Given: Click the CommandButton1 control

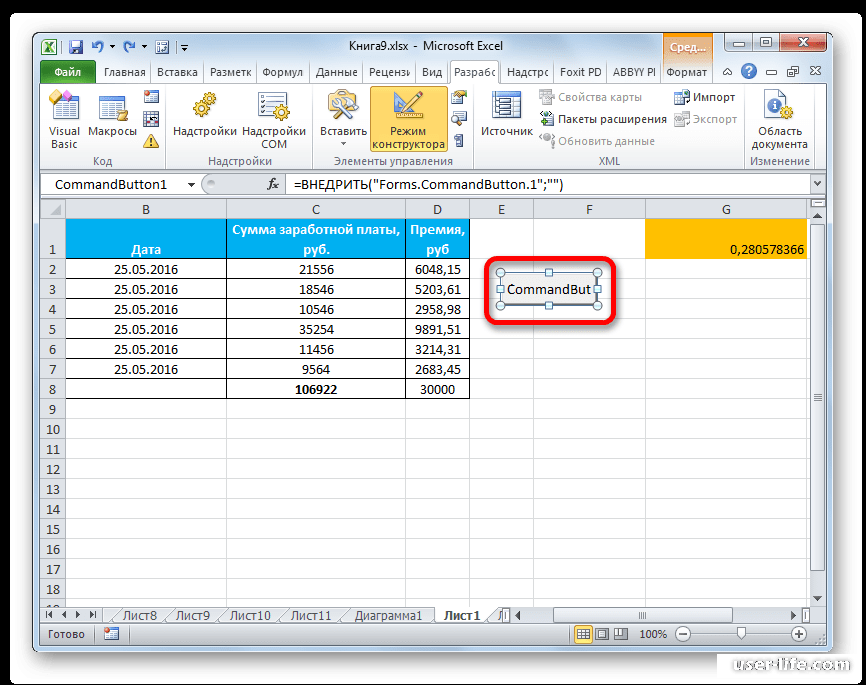Looking at the screenshot, I should (548, 289).
